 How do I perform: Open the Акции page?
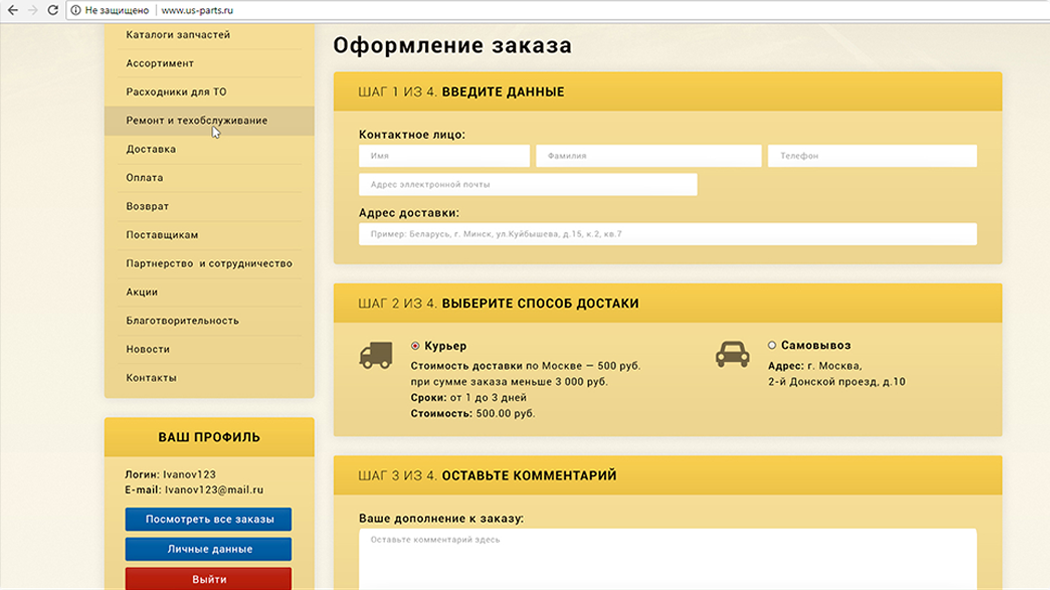142,292
